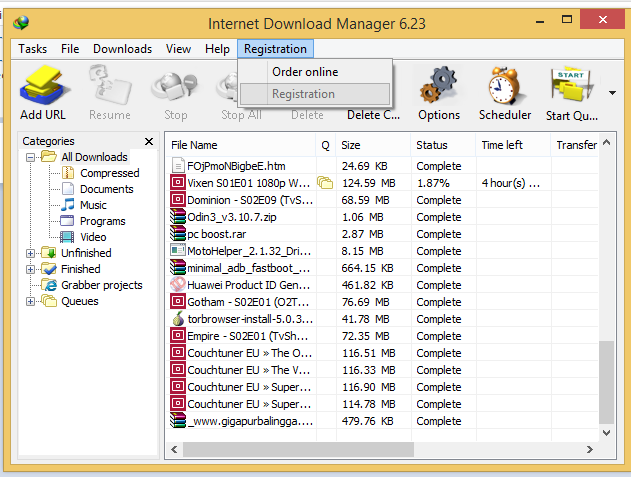Maximize the Internet Download Manager window
Screen dimensions: 631x477
pos(567,19)
